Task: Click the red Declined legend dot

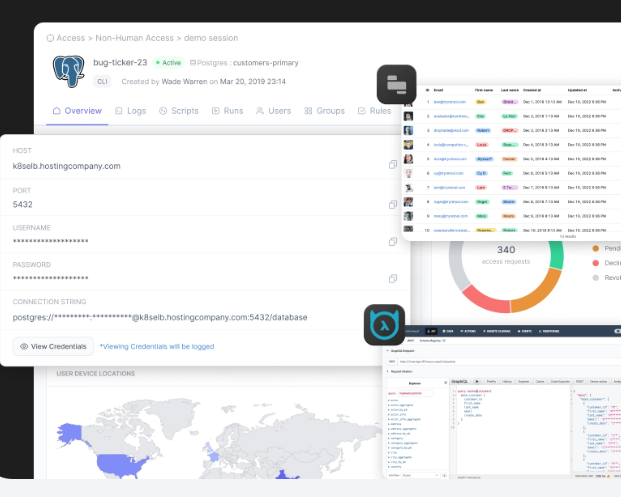Action: tap(595, 263)
